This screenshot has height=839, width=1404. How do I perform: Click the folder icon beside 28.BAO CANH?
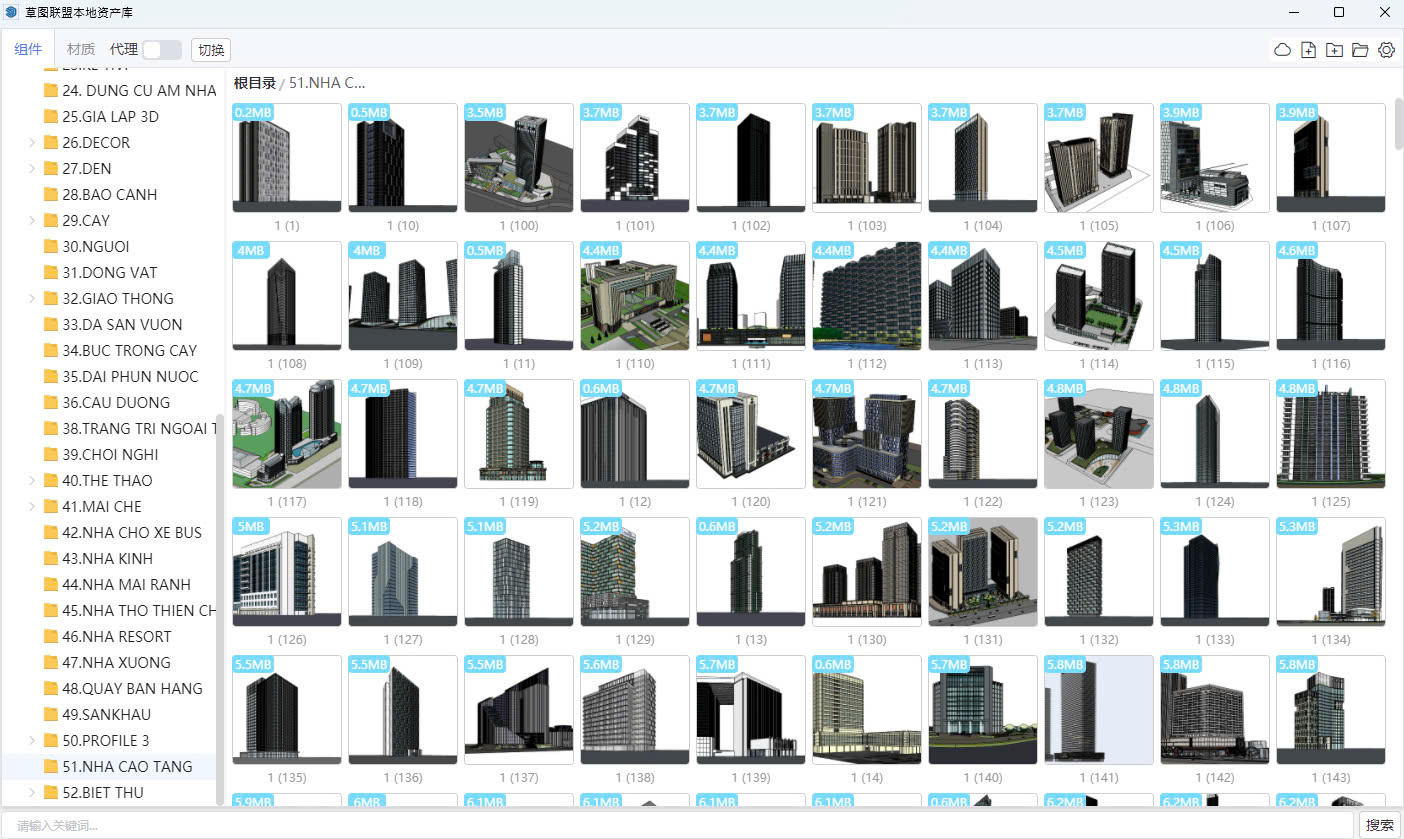tap(51, 195)
